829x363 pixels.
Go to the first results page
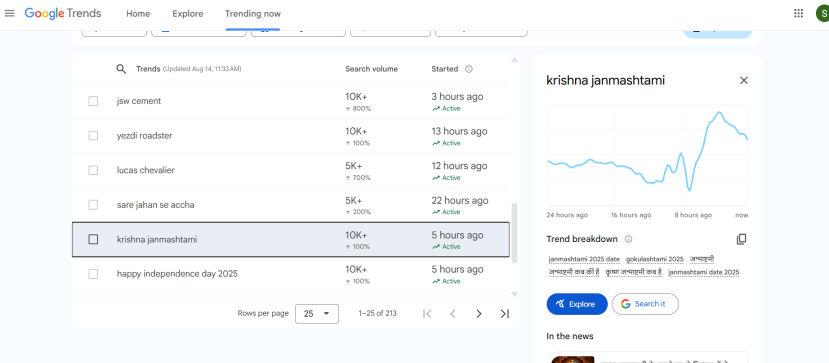point(427,313)
